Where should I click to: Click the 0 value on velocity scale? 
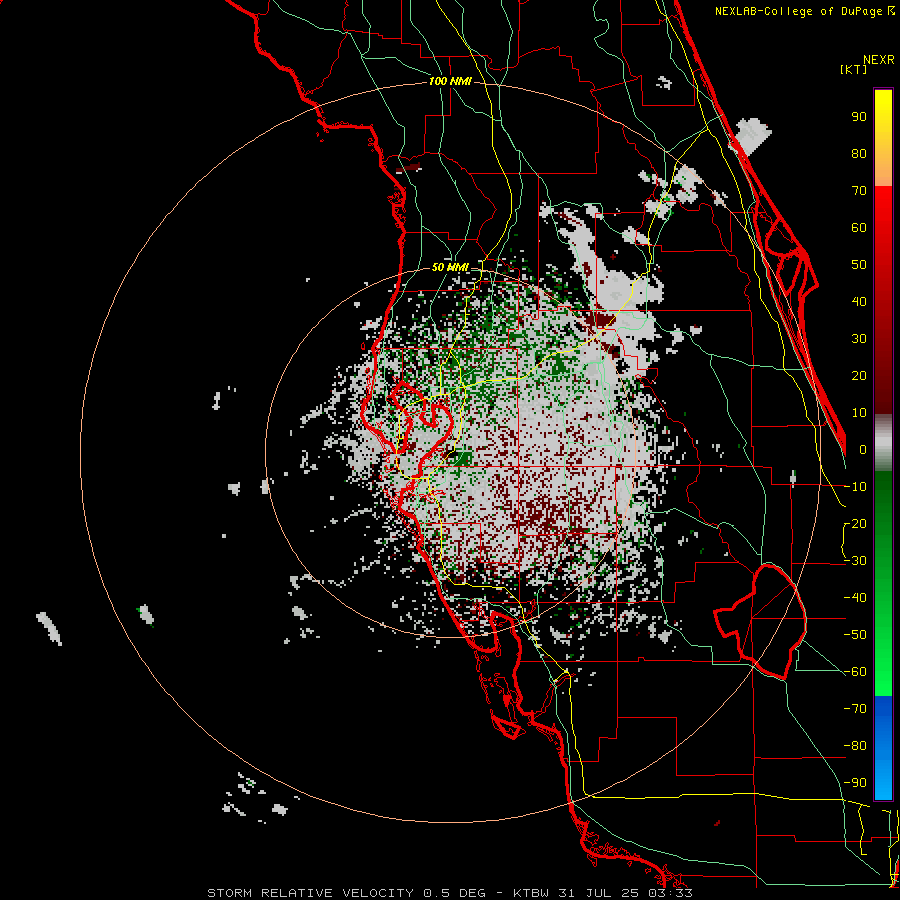pyautogui.click(x=863, y=450)
